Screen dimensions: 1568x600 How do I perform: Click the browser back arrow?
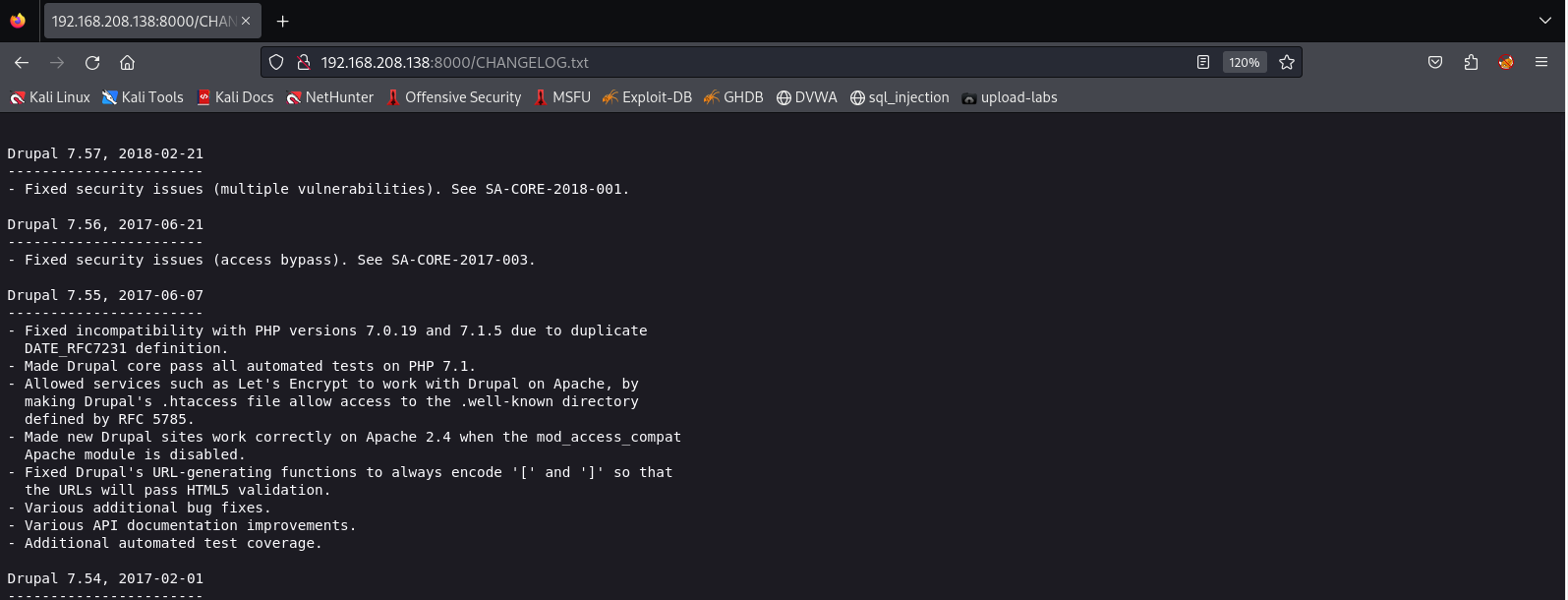coord(22,62)
